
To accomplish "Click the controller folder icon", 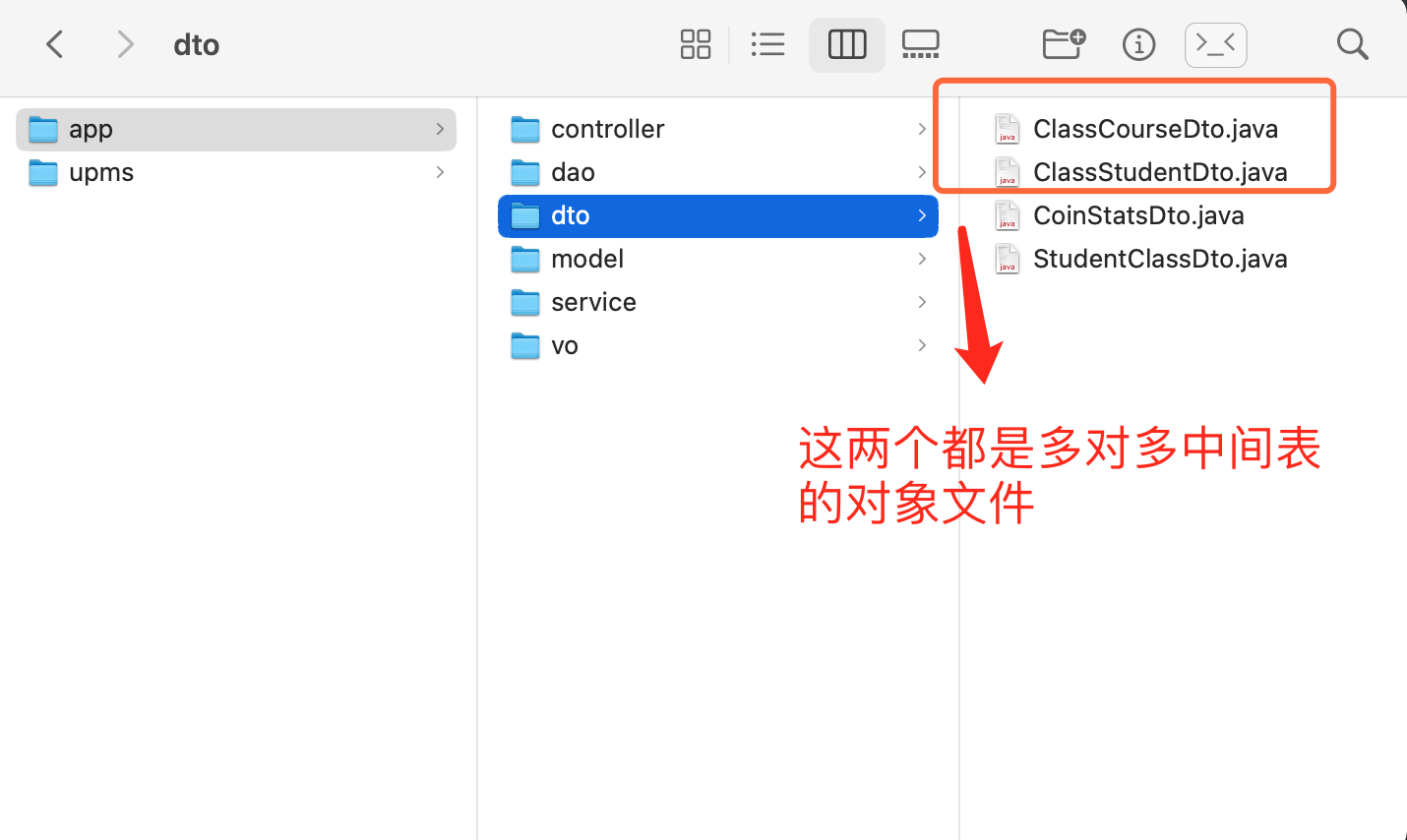I will pos(525,129).
